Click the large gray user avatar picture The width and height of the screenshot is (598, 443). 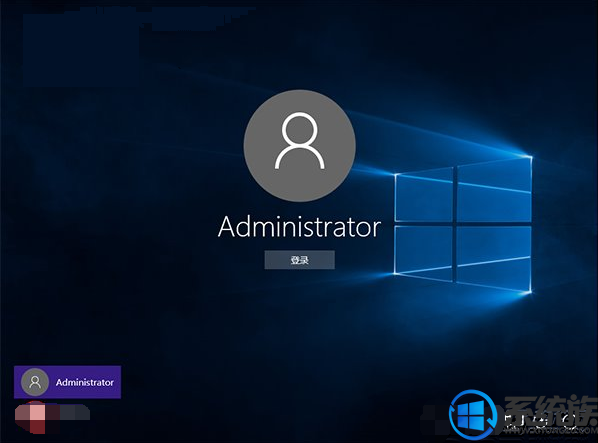(299, 146)
